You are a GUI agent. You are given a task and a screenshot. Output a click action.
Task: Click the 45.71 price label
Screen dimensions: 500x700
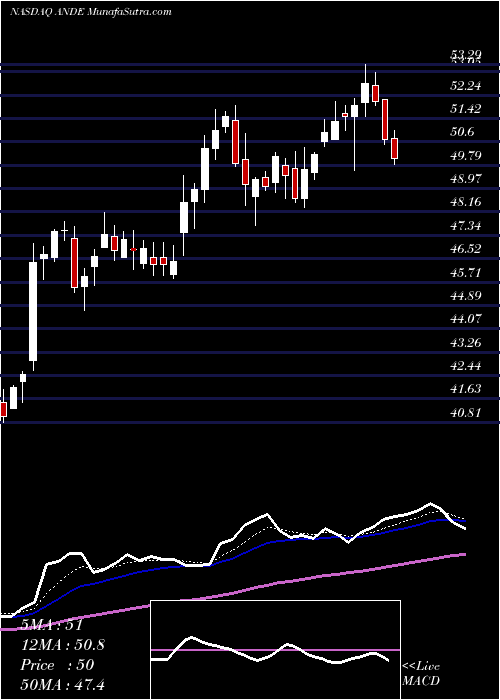pyautogui.click(x=465, y=272)
